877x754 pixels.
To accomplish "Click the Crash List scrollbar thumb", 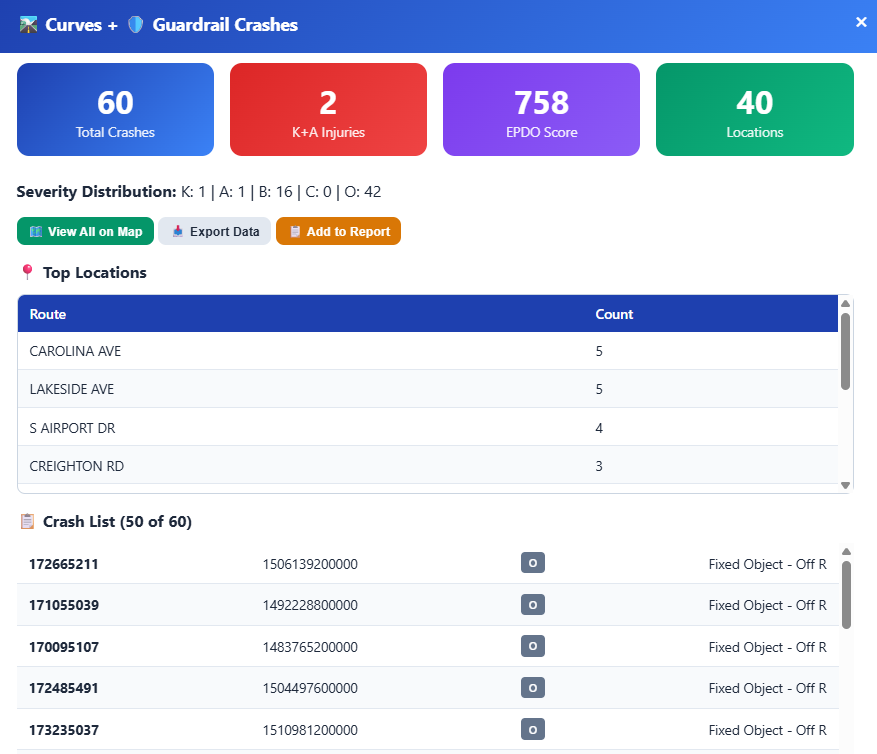I will [846, 594].
